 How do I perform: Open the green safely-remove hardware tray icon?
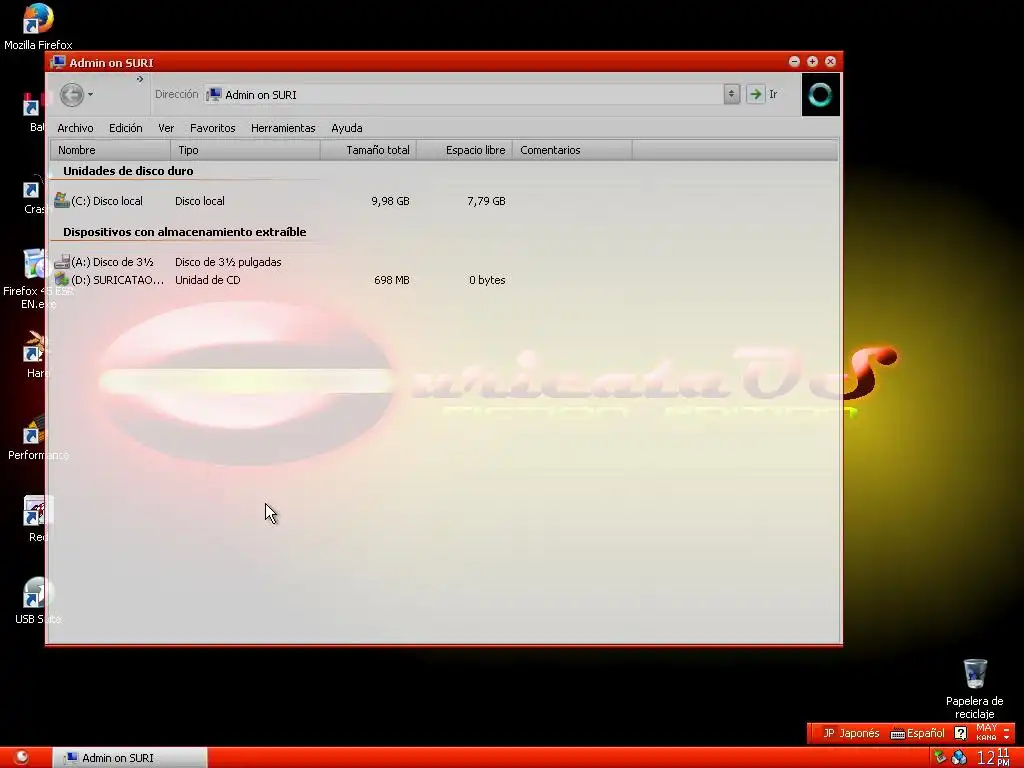tap(940, 757)
